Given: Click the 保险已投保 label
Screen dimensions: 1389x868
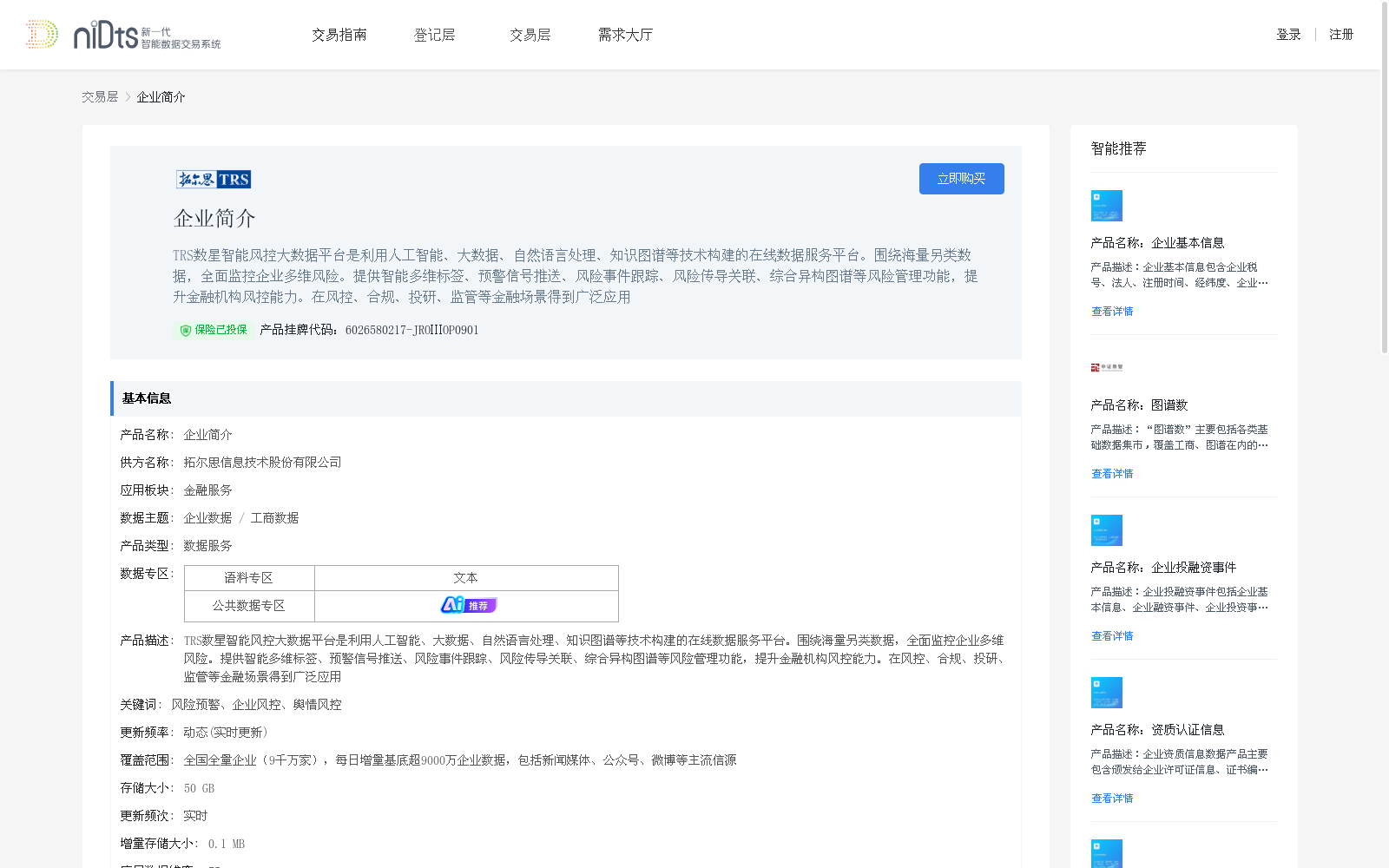Looking at the screenshot, I should [221, 330].
